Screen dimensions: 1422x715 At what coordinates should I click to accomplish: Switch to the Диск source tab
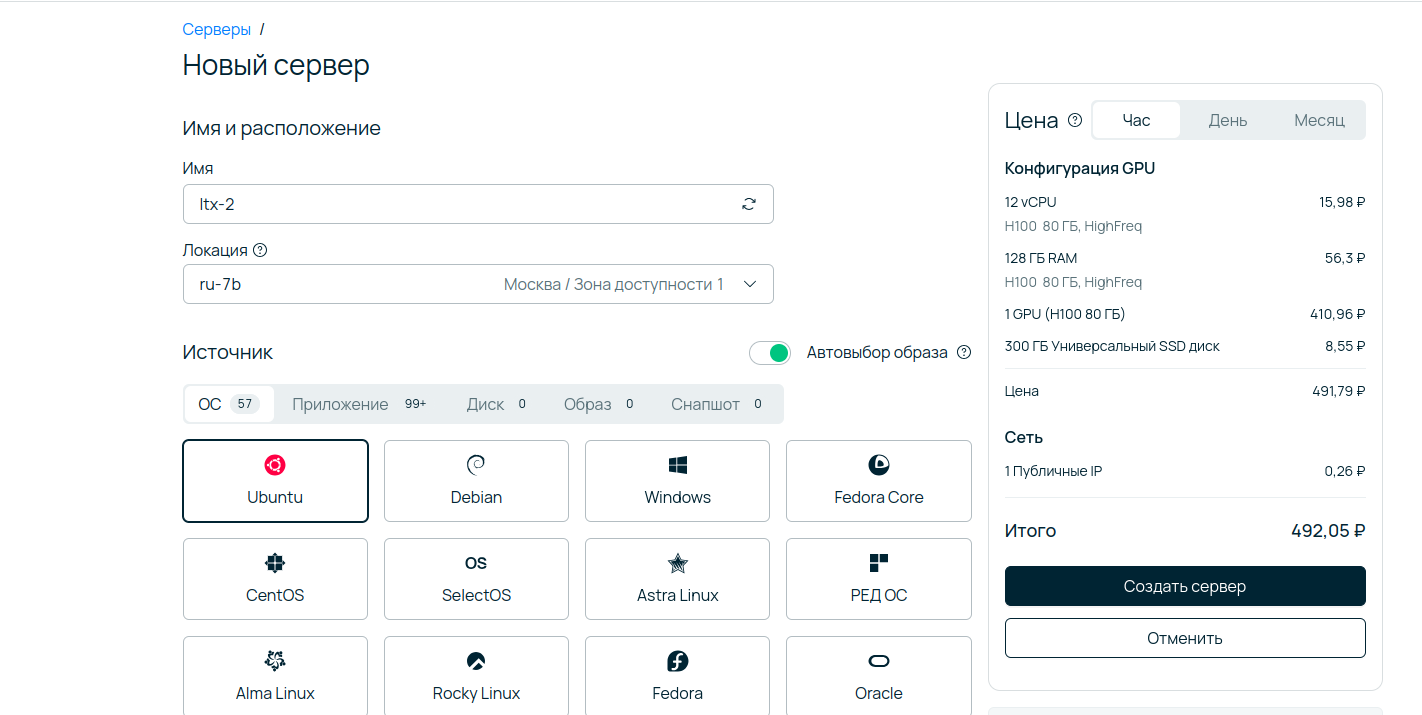497,404
